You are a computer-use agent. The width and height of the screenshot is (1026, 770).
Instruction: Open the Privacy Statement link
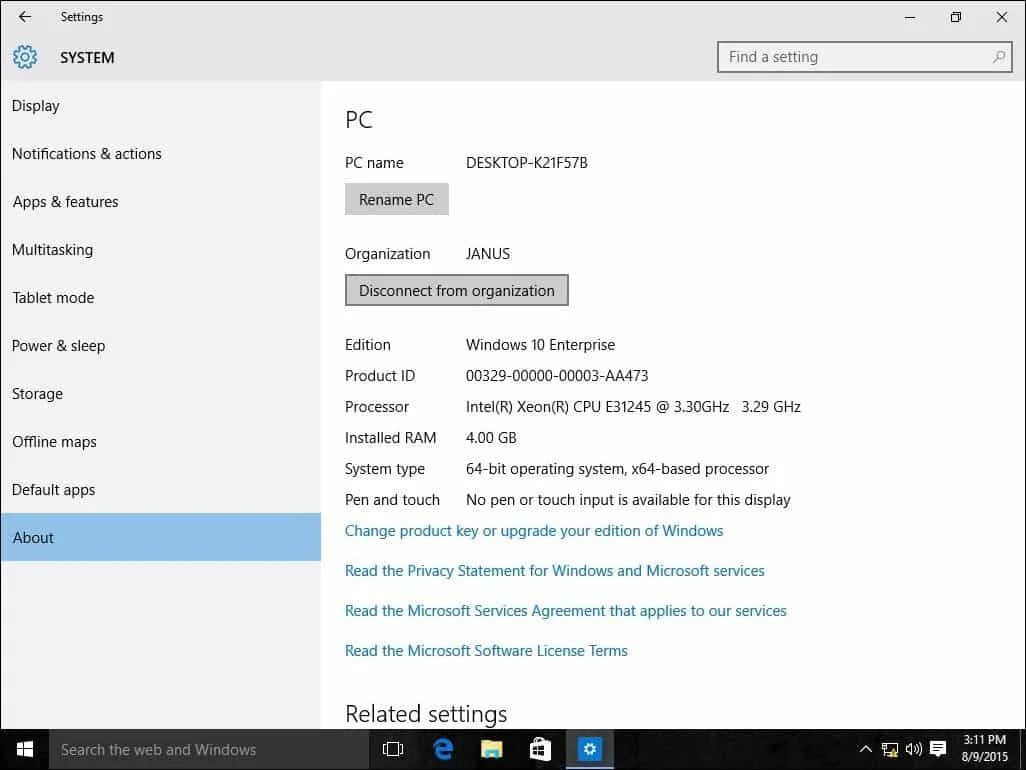(555, 570)
